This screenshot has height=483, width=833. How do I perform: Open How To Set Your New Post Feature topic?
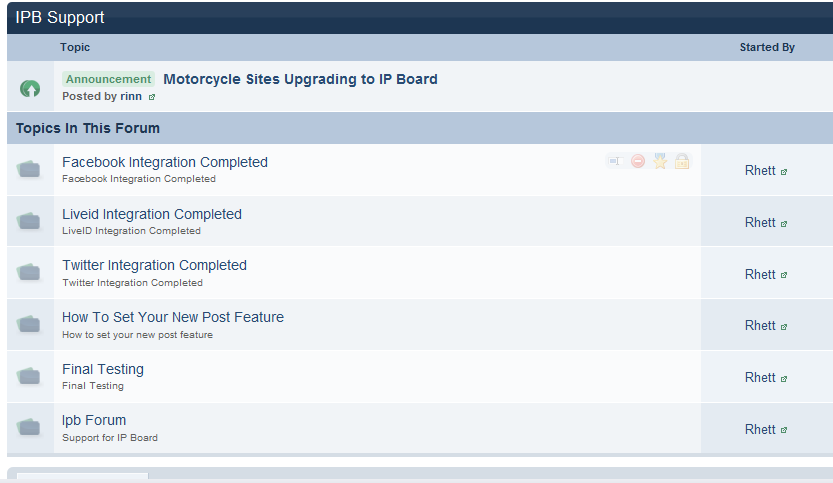click(173, 317)
